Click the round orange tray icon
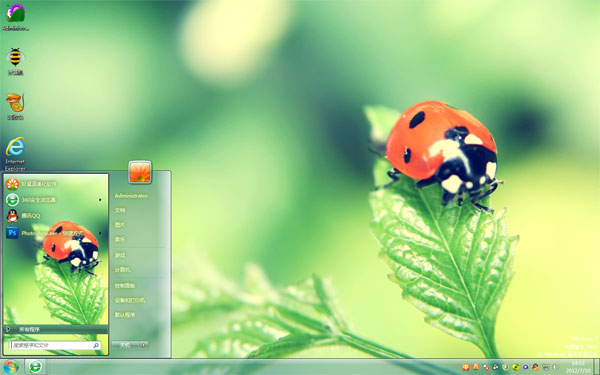Image resolution: width=600 pixels, height=375 pixels. click(x=476, y=367)
